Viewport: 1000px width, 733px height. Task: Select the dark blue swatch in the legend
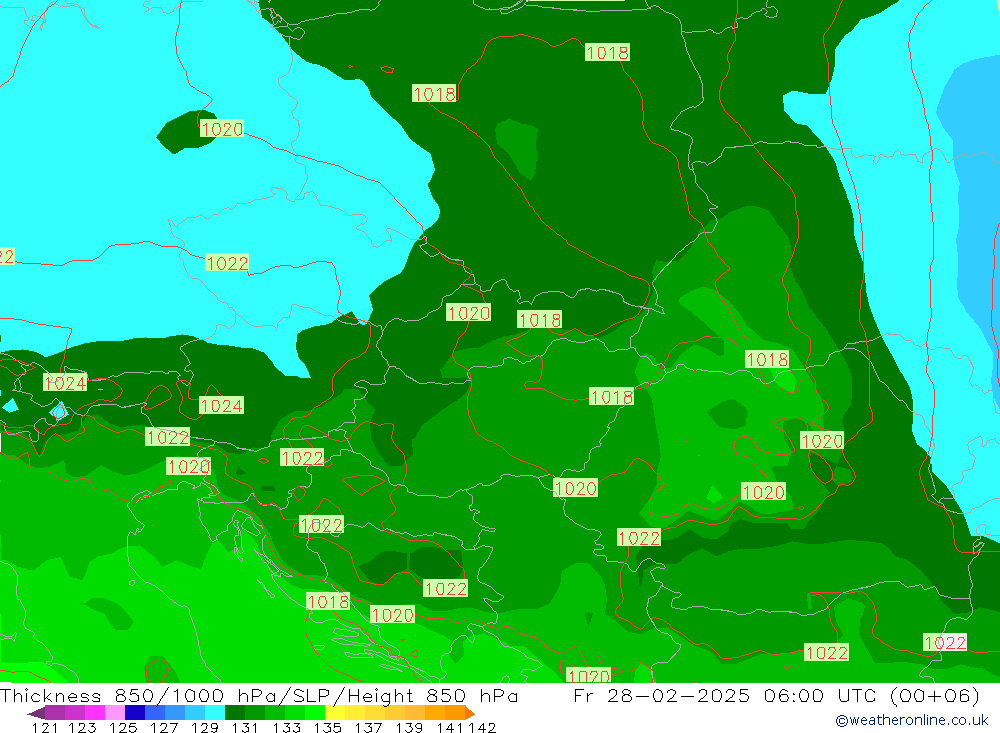pos(135,713)
